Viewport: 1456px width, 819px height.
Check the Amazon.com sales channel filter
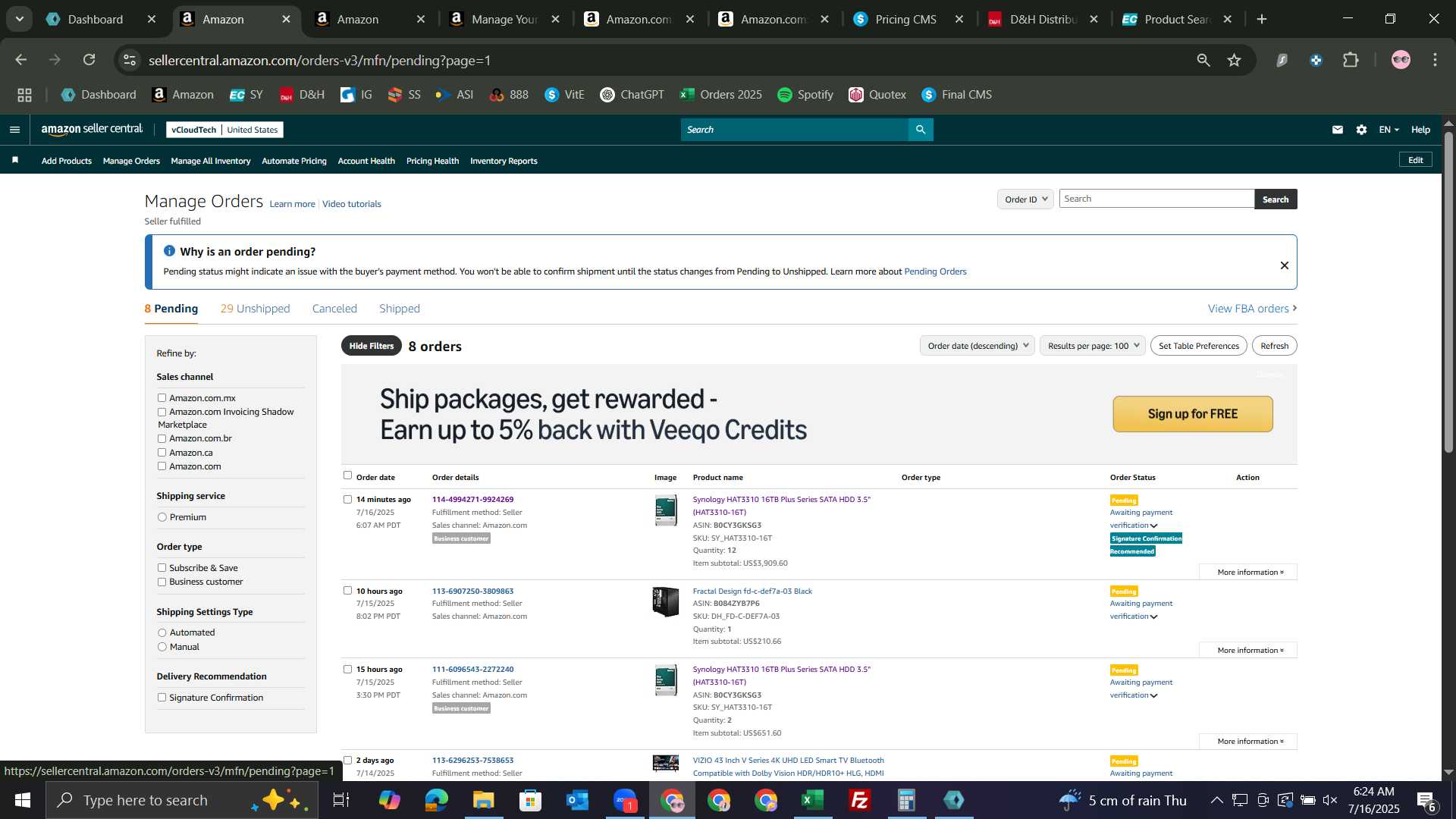[x=162, y=466]
